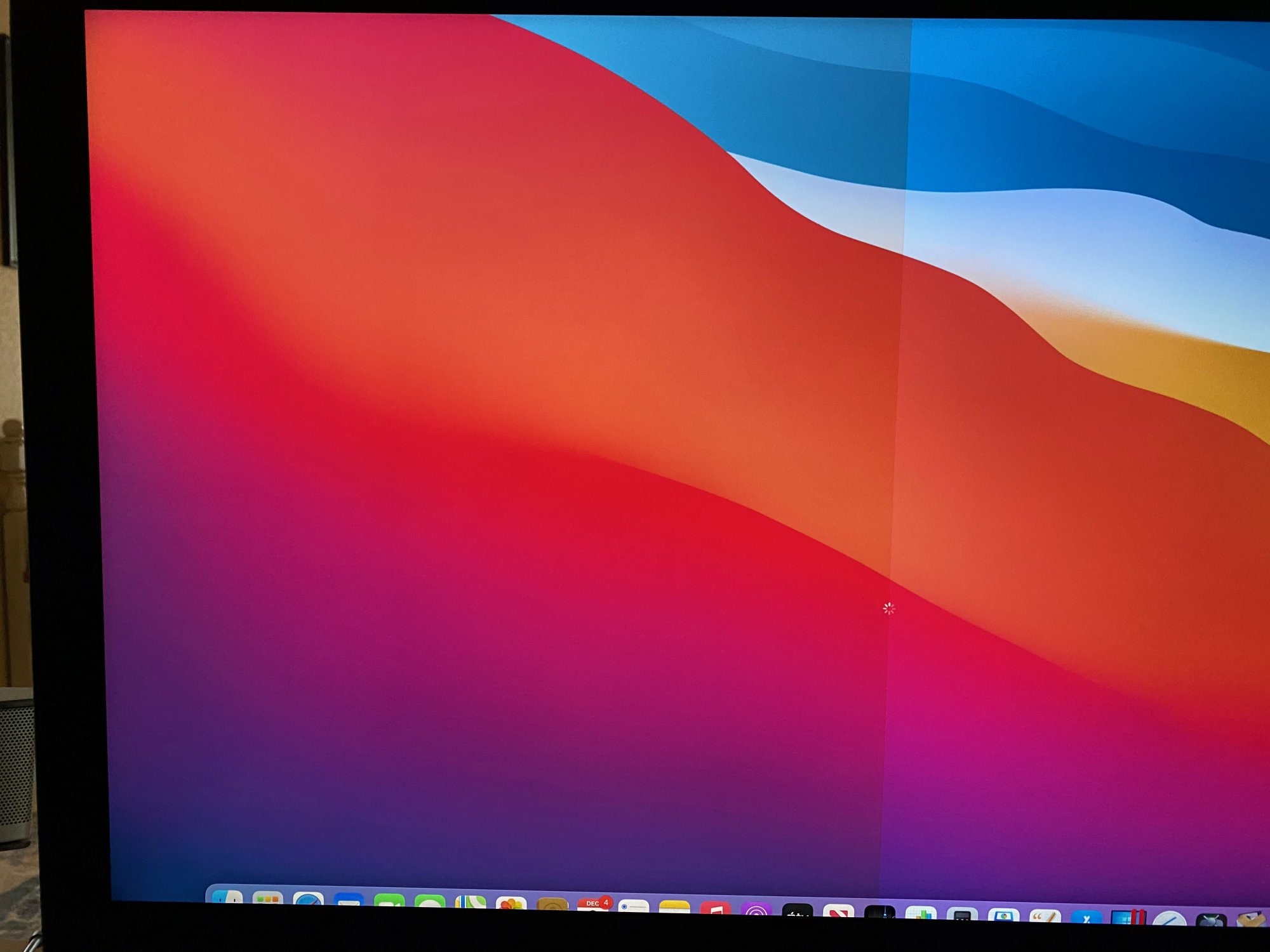Screen dimensions: 1270x952
Task: Open the black Apple TV app
Action: [797, 911]
